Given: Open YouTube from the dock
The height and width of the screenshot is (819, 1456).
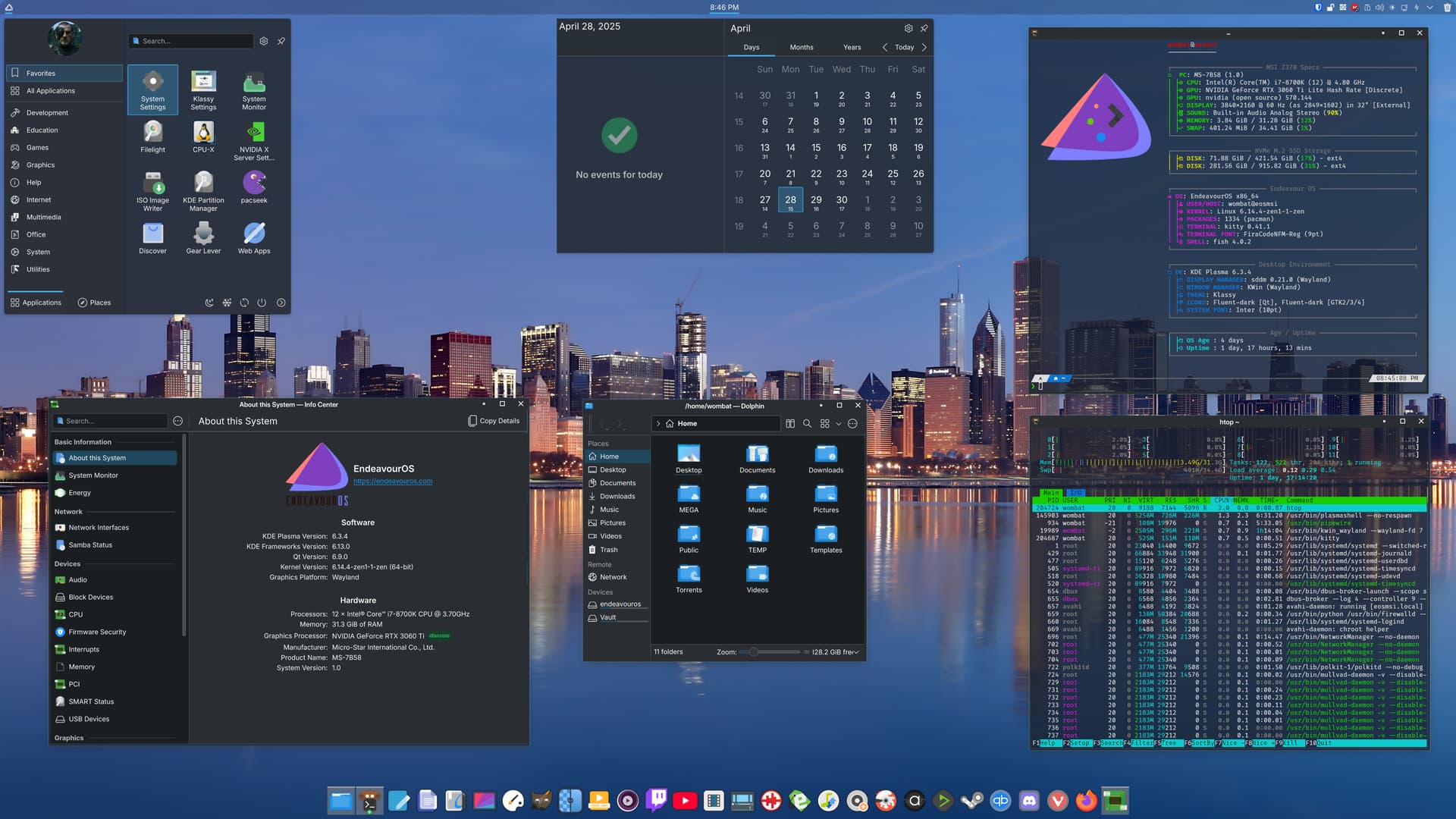Looking at the screenshot, I should (x=685, y=800).
